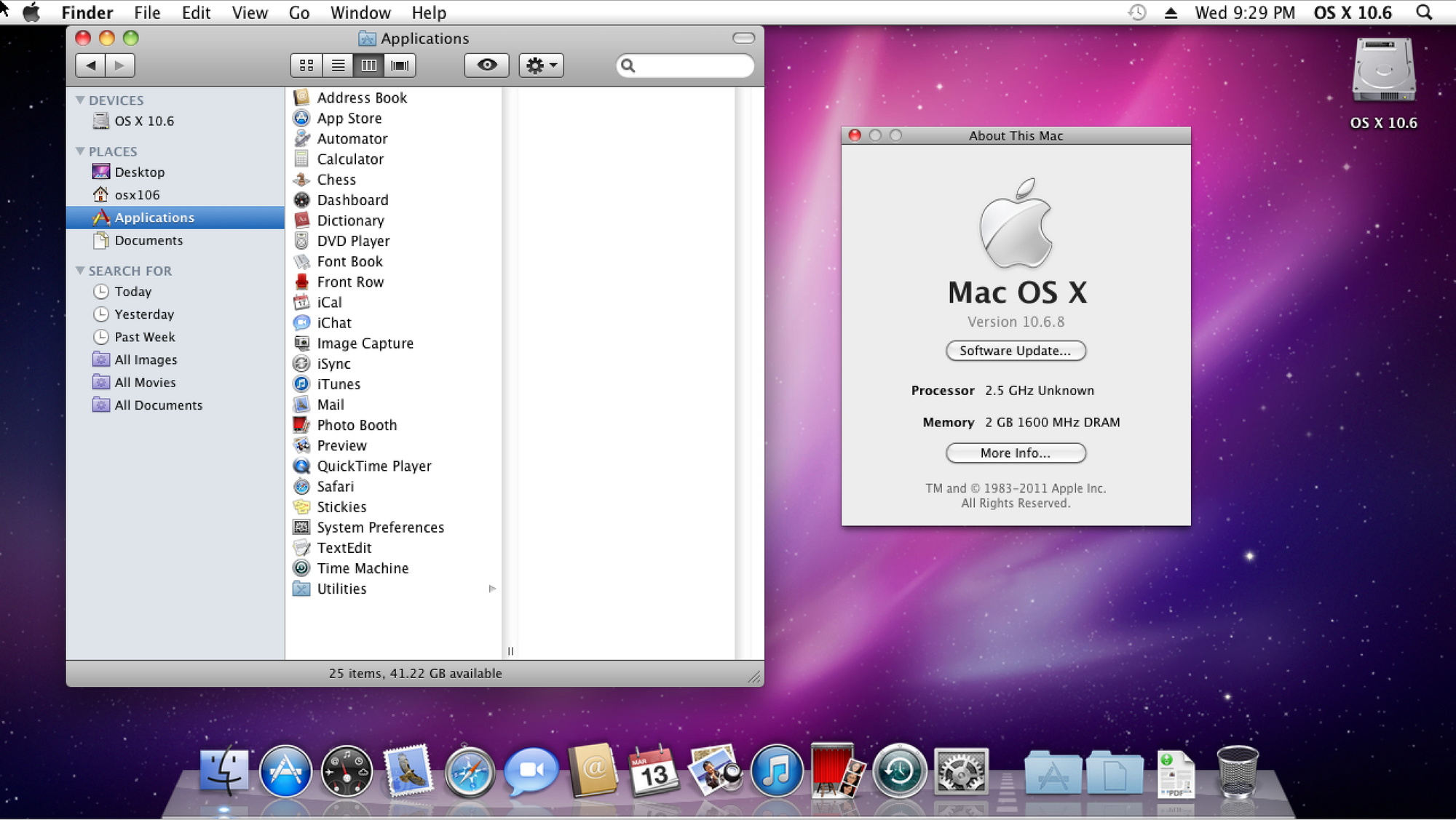Screen dimensions: 1456x820
Task: Launch Photo Booth from Applications
Action: (x=356, y=425)
